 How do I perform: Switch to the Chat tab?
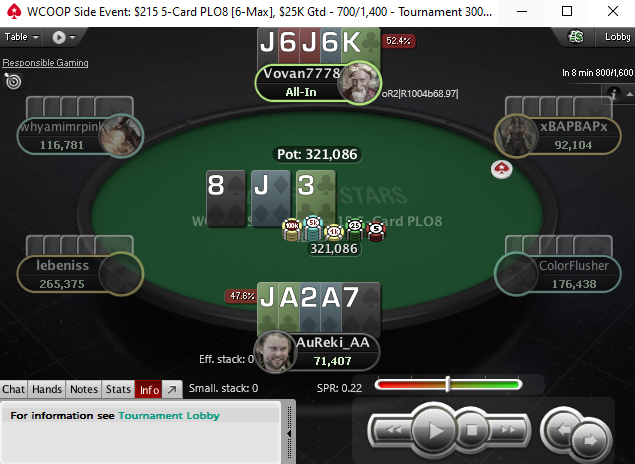coord(13,389)
